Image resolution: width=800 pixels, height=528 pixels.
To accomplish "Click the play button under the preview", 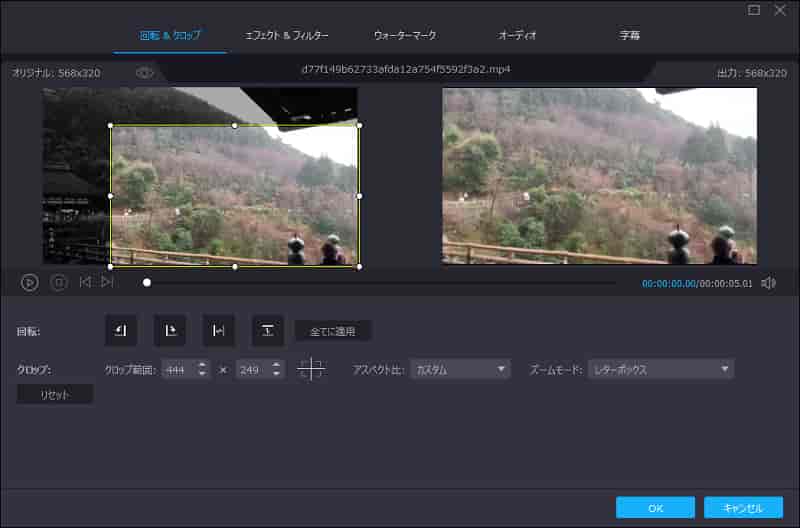I will point(30,283).
